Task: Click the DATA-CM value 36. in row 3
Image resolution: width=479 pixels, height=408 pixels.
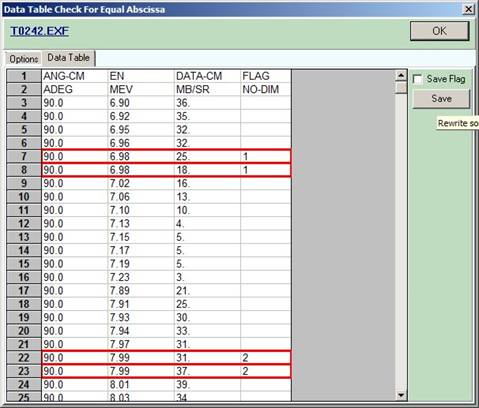Action: (207, 103)
